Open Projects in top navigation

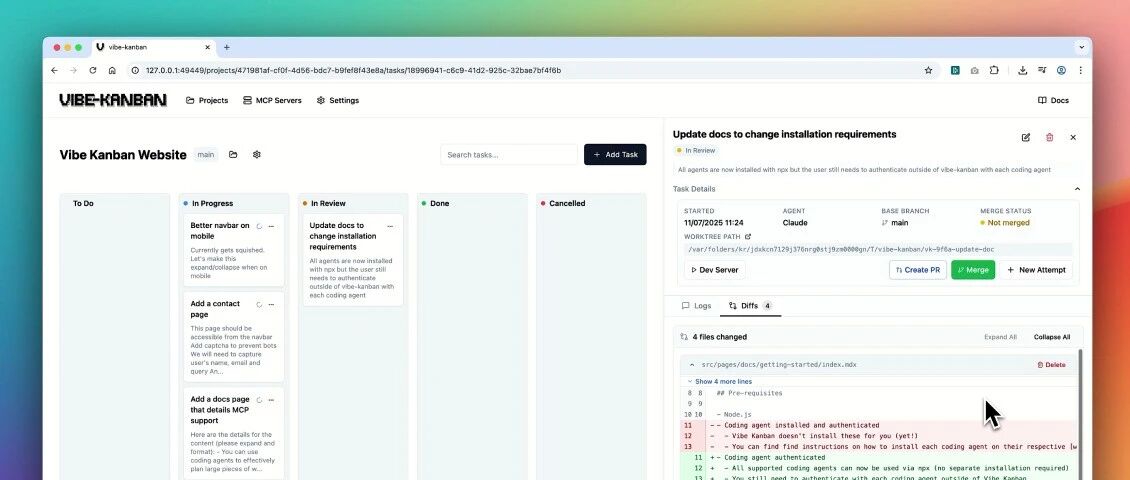(x=207, y=100)
